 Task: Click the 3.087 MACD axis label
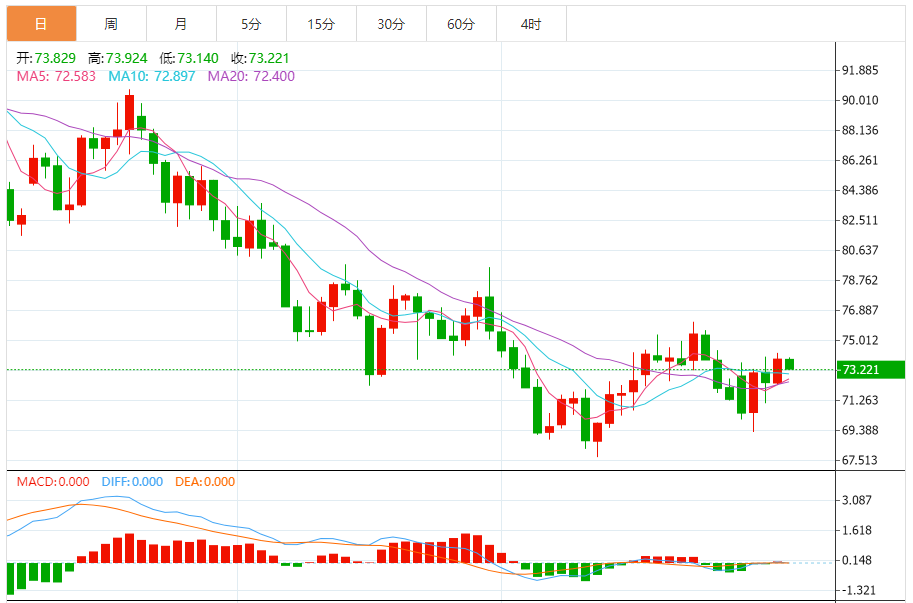857,500
